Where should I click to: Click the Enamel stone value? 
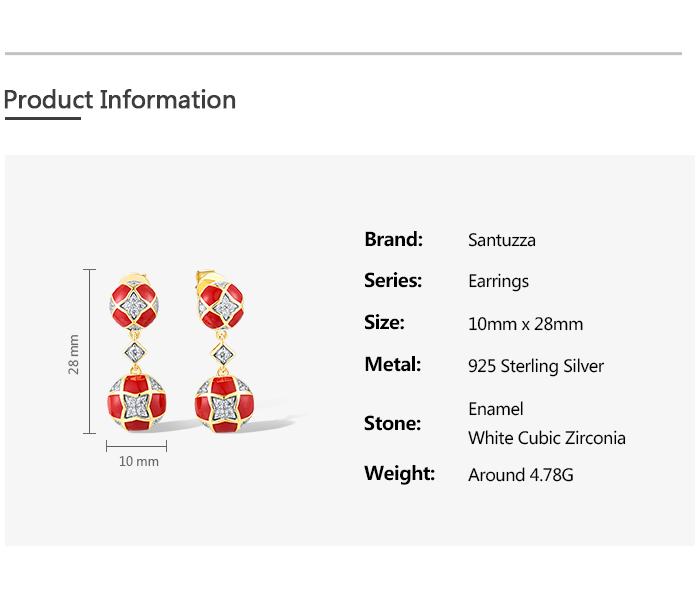tap(495, 409)
